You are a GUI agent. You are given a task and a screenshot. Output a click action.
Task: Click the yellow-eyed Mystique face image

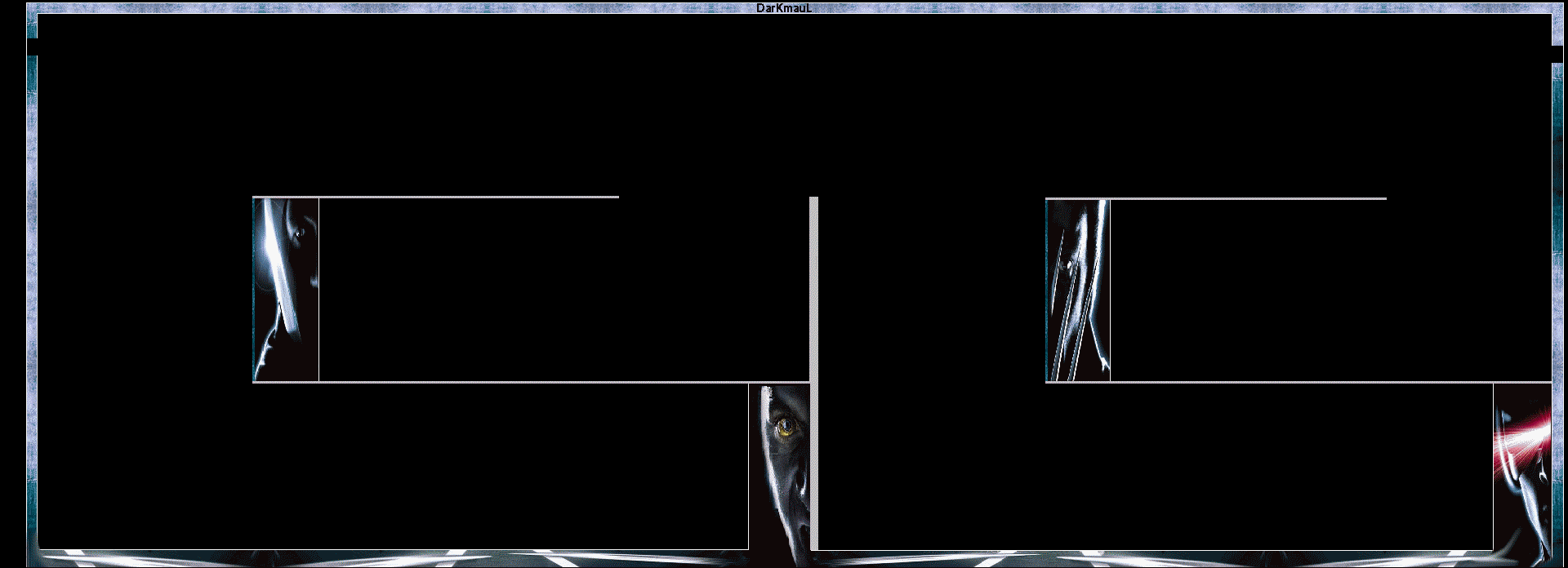click(x=779, y=465)
